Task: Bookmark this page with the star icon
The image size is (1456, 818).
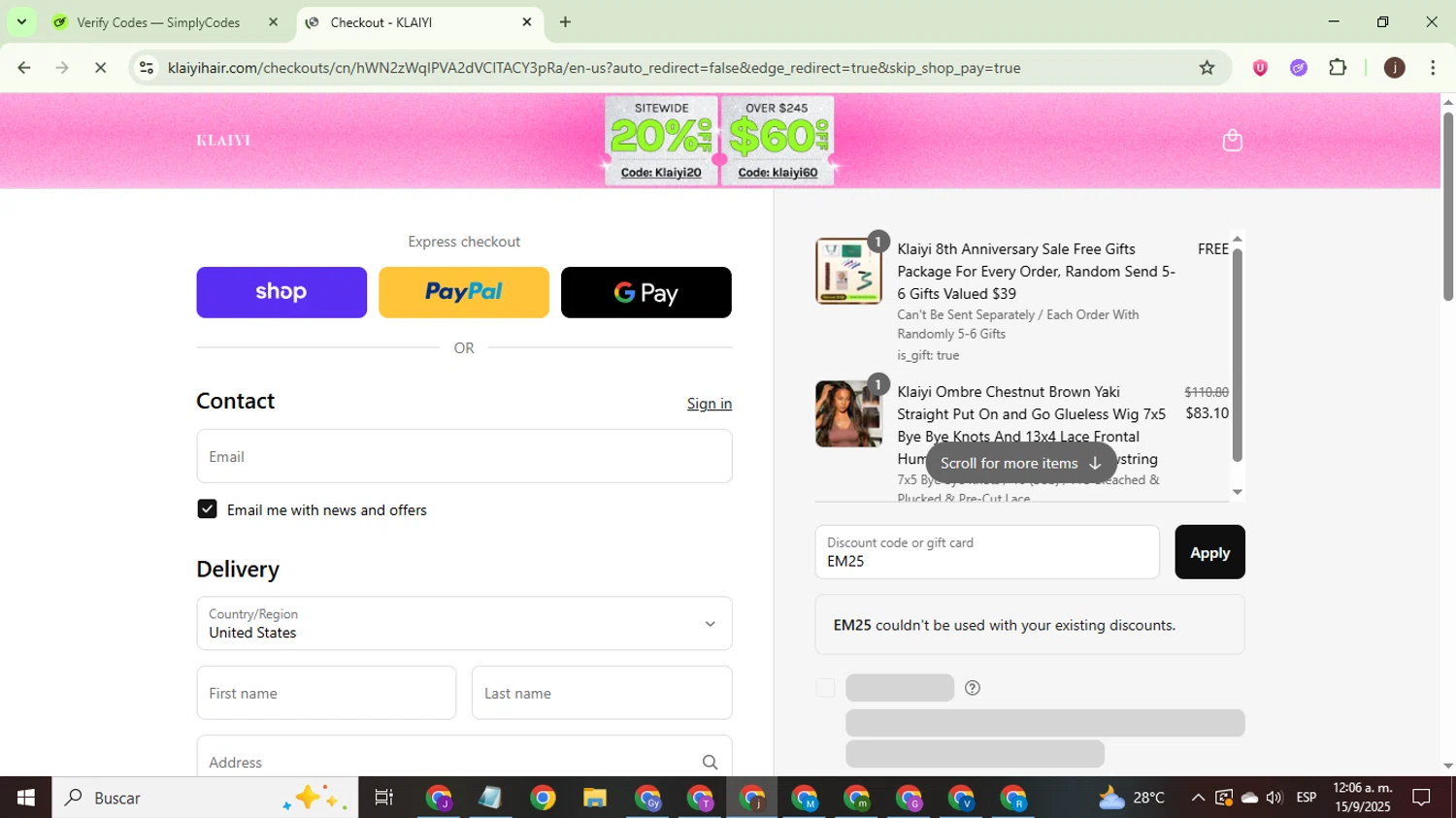Action: click(1207, 68)
